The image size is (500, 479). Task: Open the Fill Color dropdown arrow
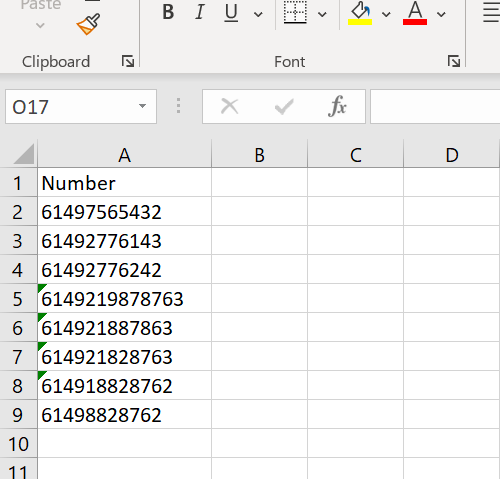click(386, 14)
